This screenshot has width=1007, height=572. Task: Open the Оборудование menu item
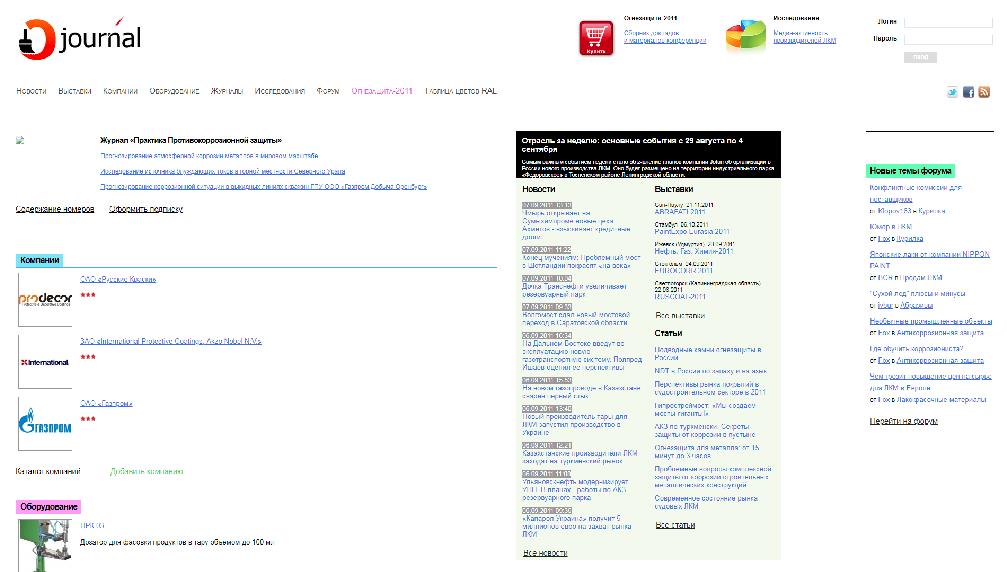click(x=174, y=91)
